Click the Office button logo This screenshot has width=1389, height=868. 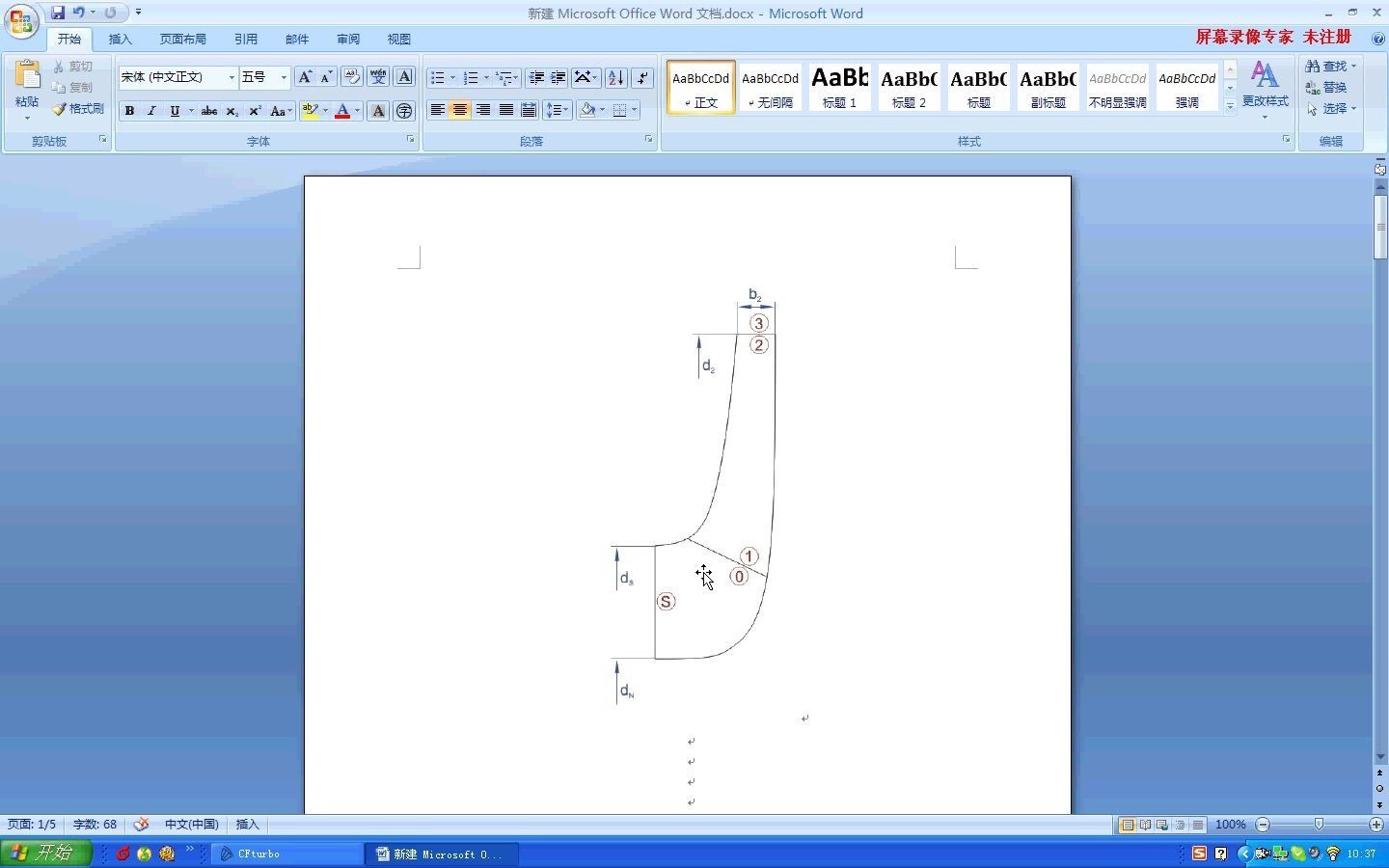coord(21,21)
